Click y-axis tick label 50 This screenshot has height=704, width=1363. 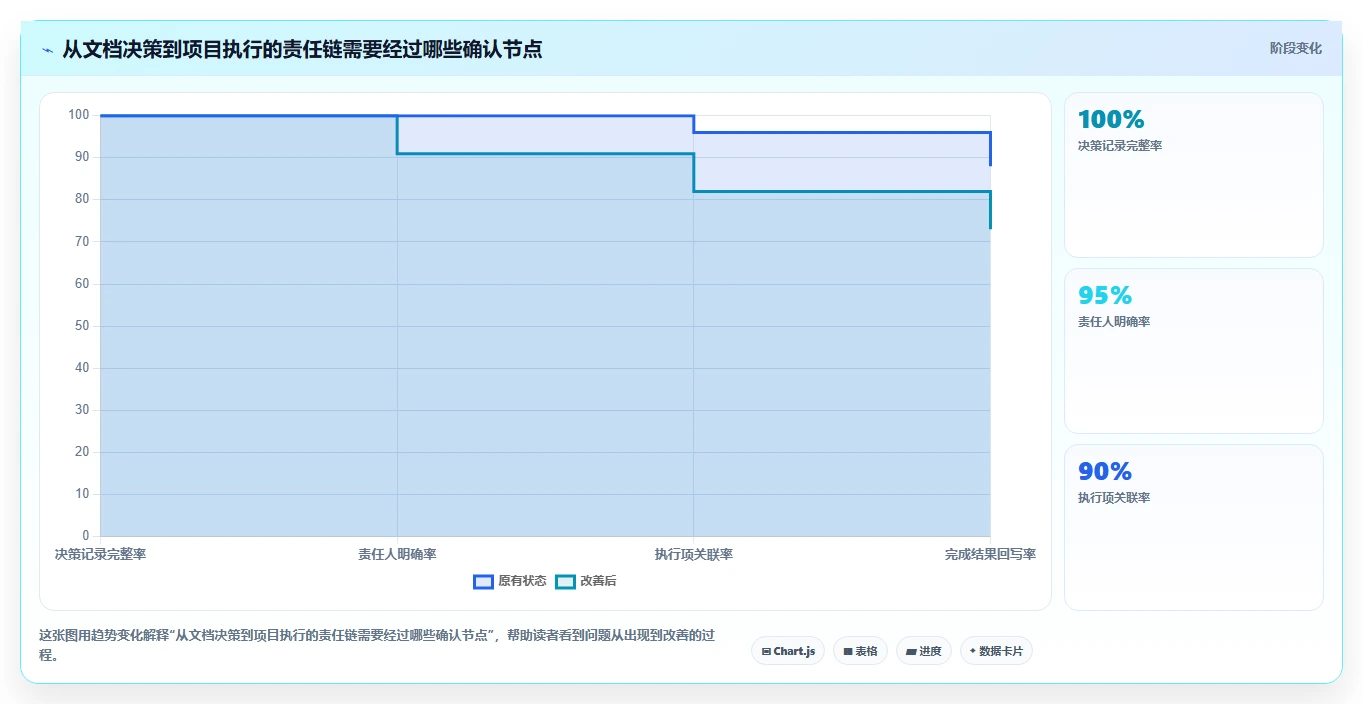tap(82, 326)
